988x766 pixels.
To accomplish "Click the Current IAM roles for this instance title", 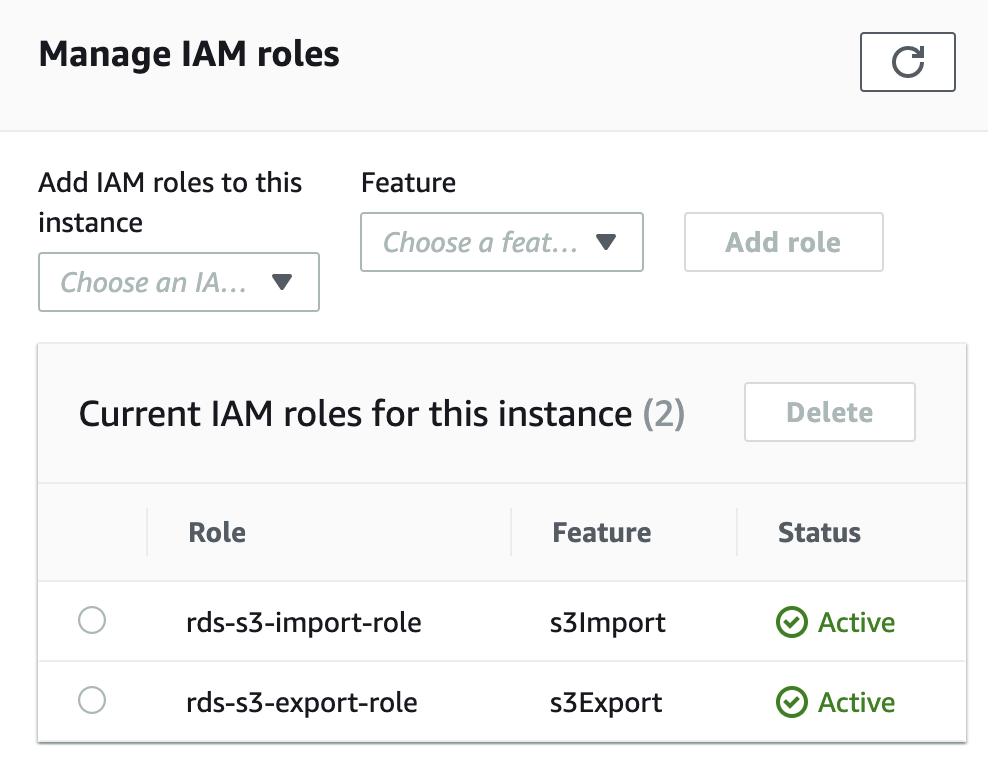I will (x=355, y=413).
